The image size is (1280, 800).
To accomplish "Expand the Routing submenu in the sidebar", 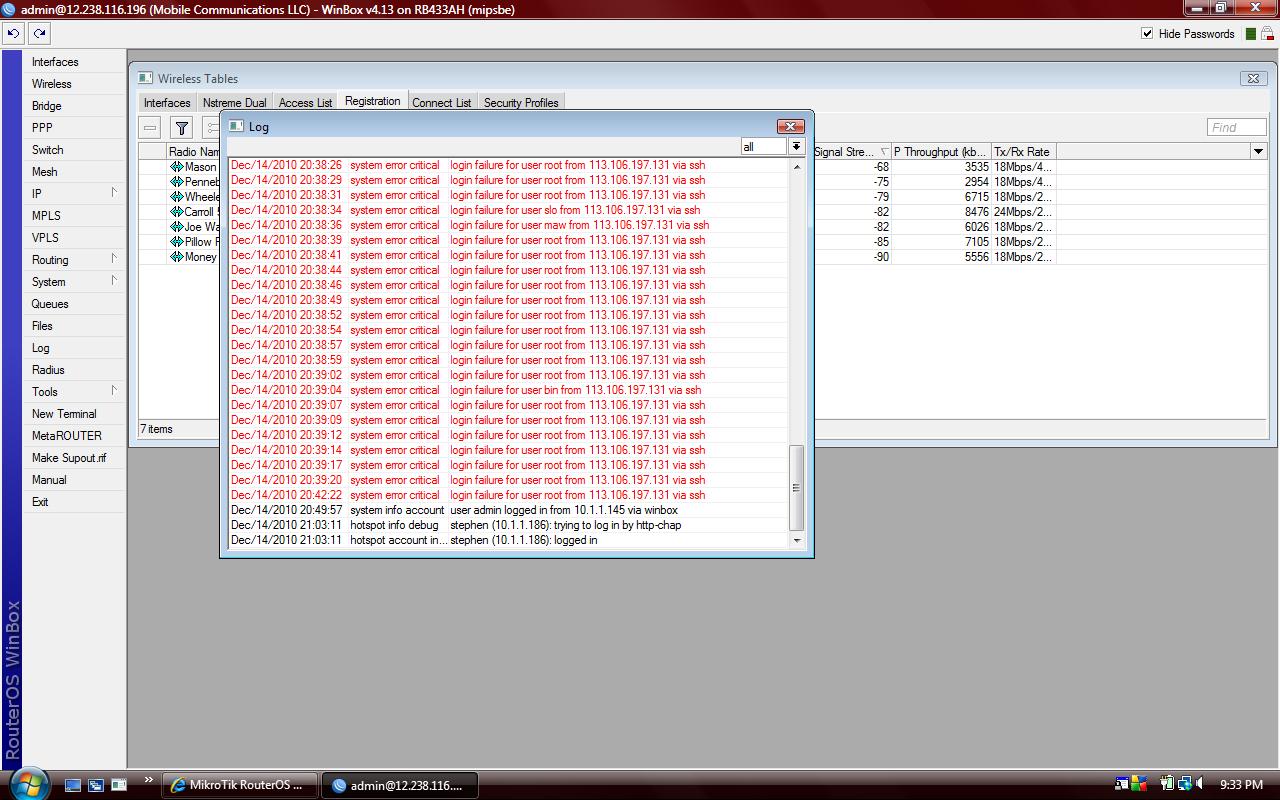I will (50, 260).
